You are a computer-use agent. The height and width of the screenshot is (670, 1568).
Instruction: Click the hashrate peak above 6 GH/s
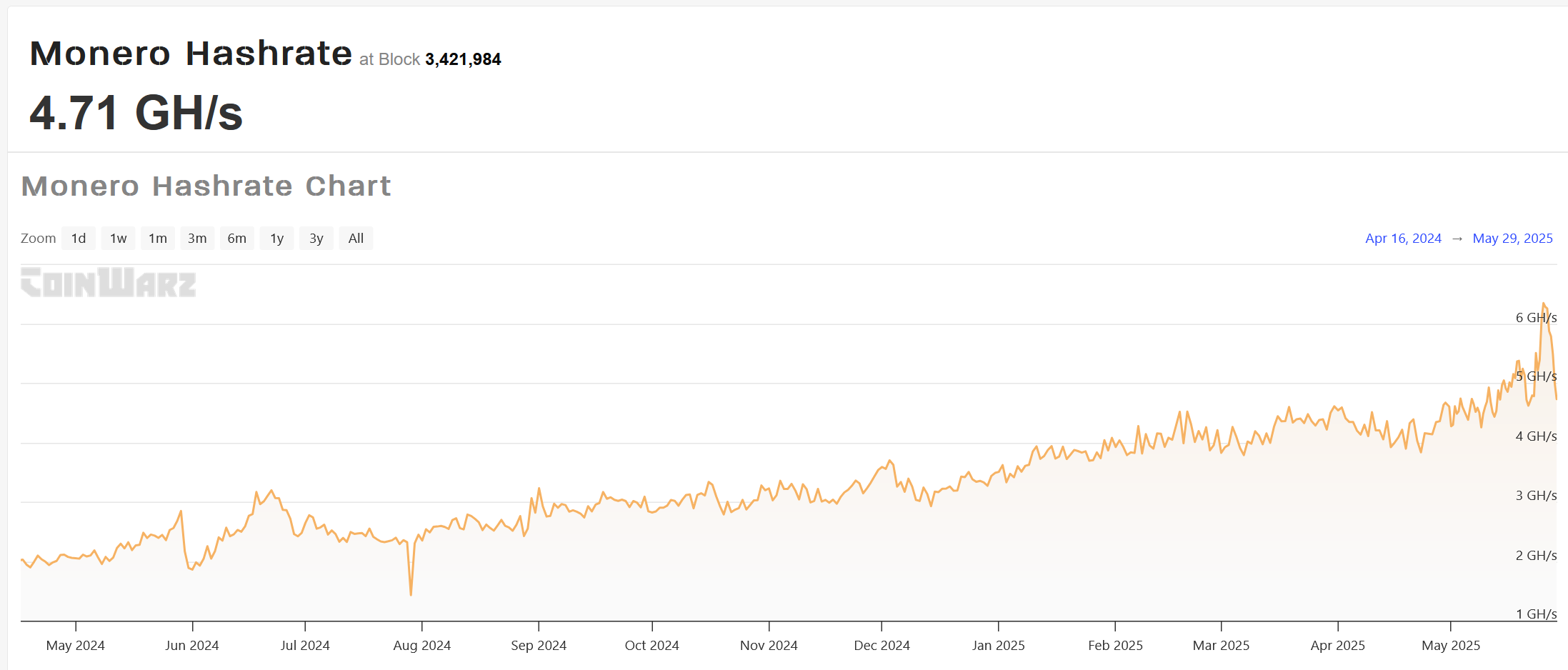click(1544, 304)
